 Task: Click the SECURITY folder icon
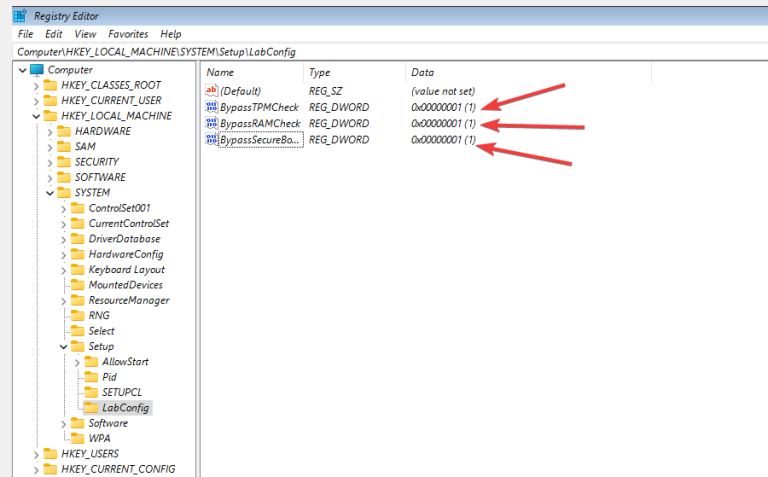(64, 162)
